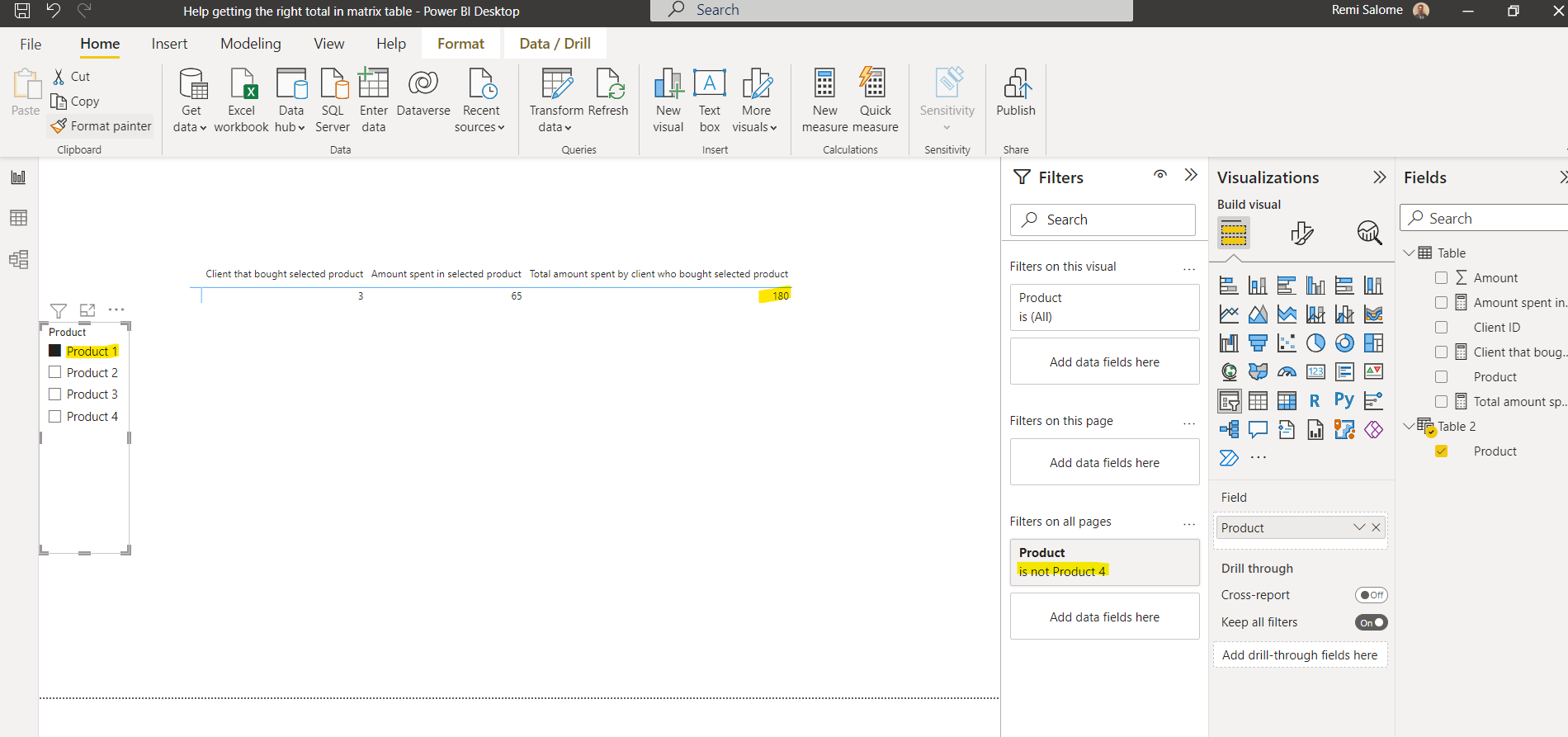1568x737 pixels.
Task: Open the Analytics pane magnifier icon
Action: [1369, 233]
